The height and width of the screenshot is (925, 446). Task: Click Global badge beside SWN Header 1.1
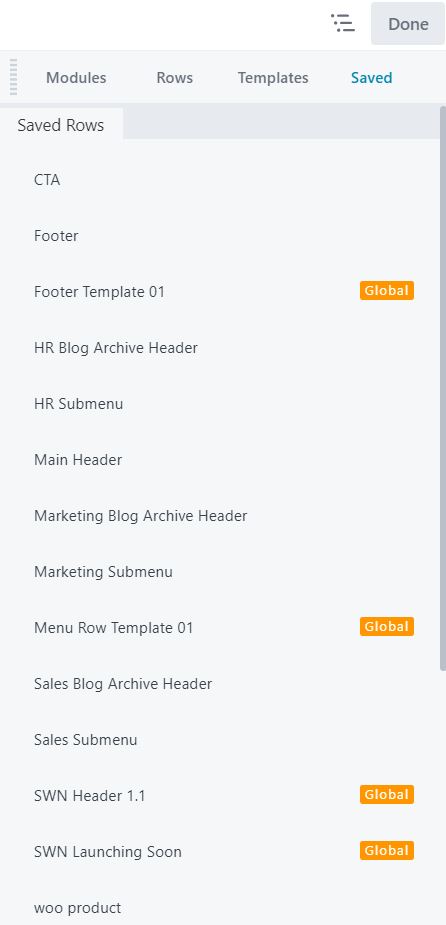387,795
